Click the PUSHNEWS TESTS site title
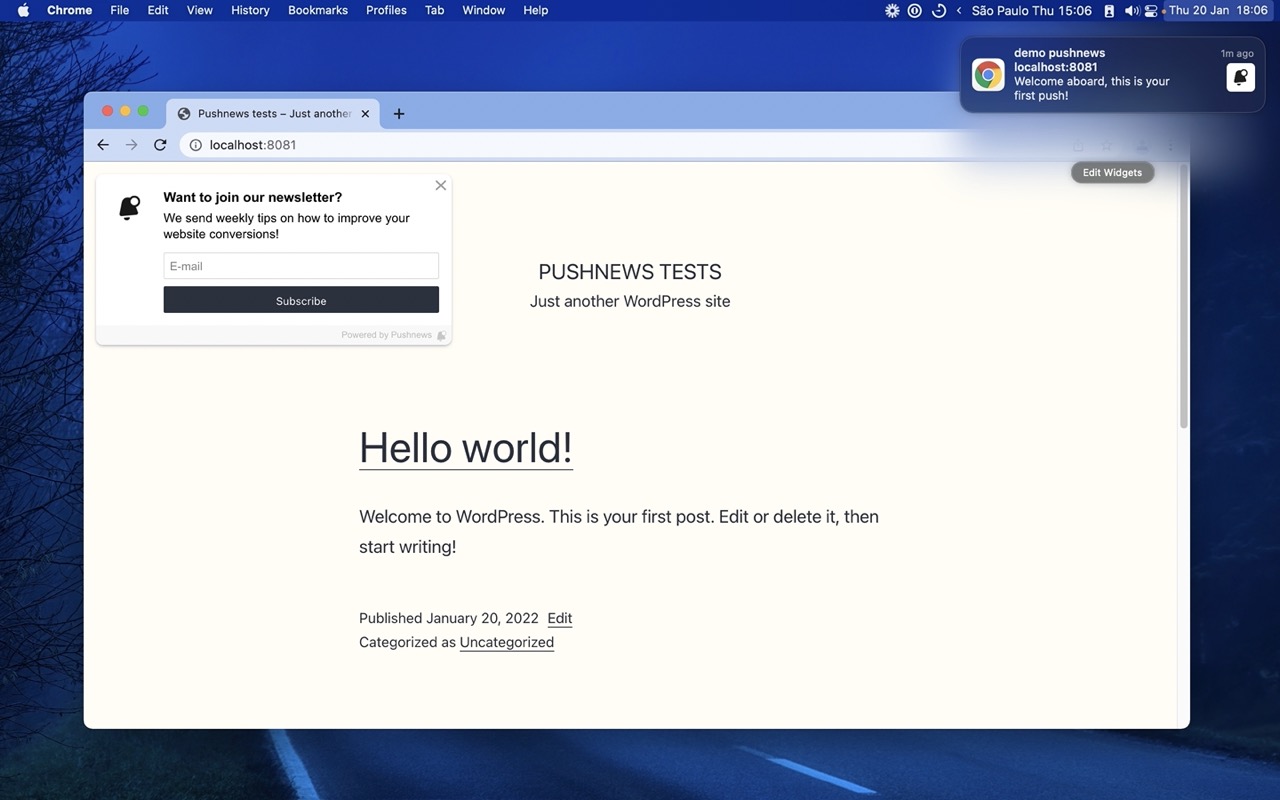 point(630,272)
